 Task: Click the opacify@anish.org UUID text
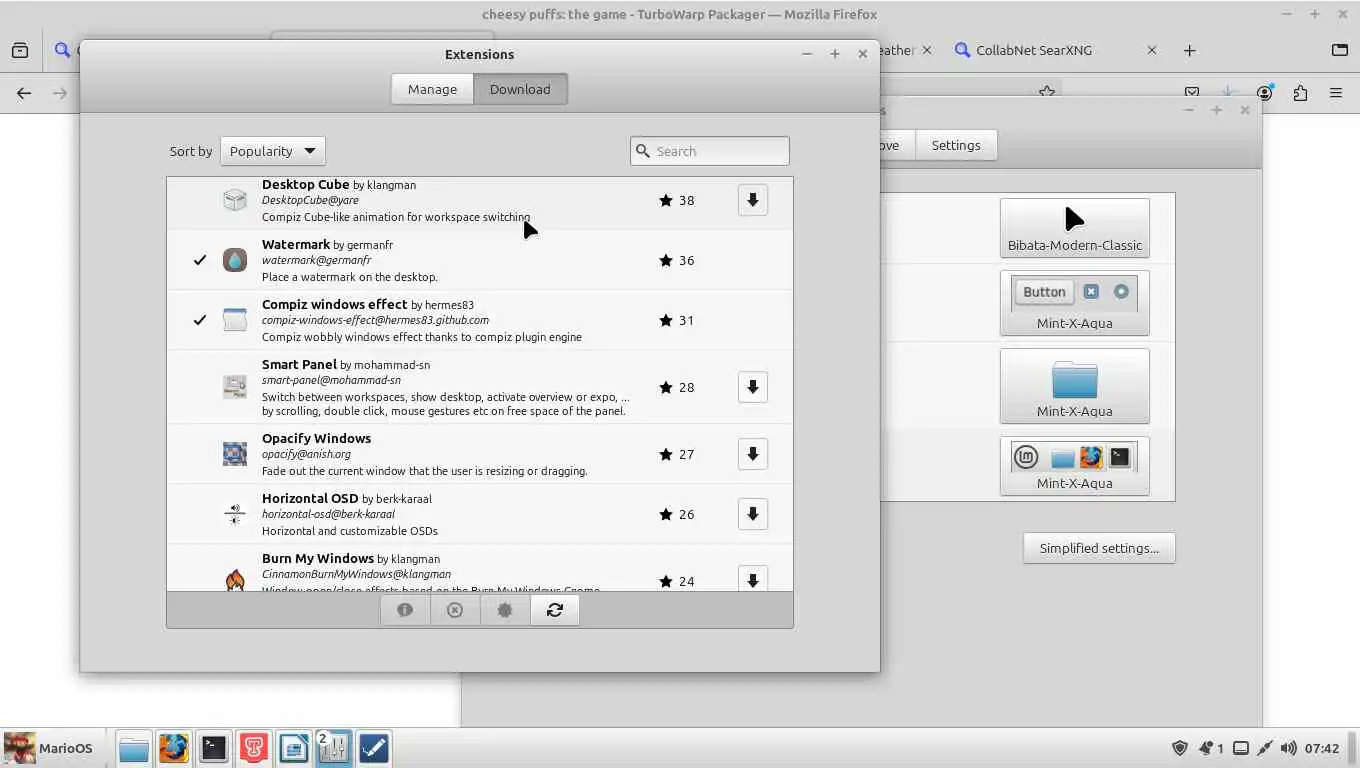[x=306, y=454]
